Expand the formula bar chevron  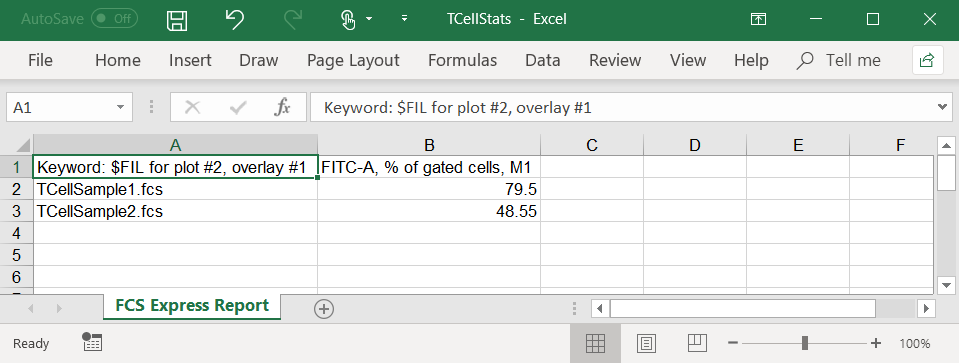(x=942, y=108)
